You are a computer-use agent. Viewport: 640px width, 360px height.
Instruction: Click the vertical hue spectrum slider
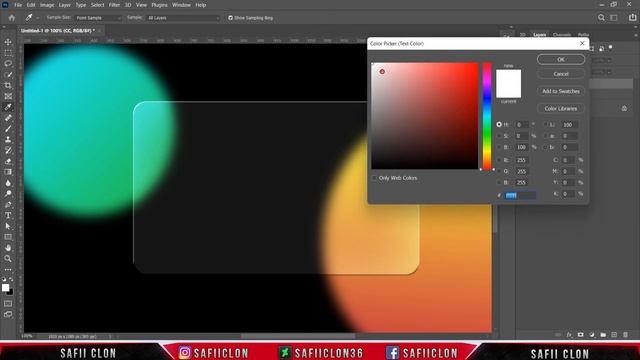(x=487, y=116)
